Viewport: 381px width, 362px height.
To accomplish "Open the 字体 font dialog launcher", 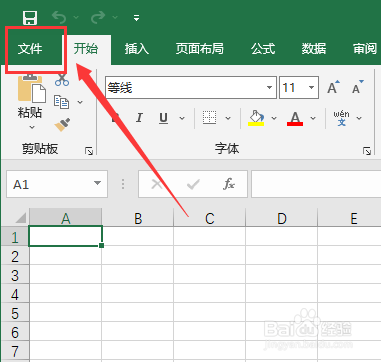I will click(x=367, y=151).
